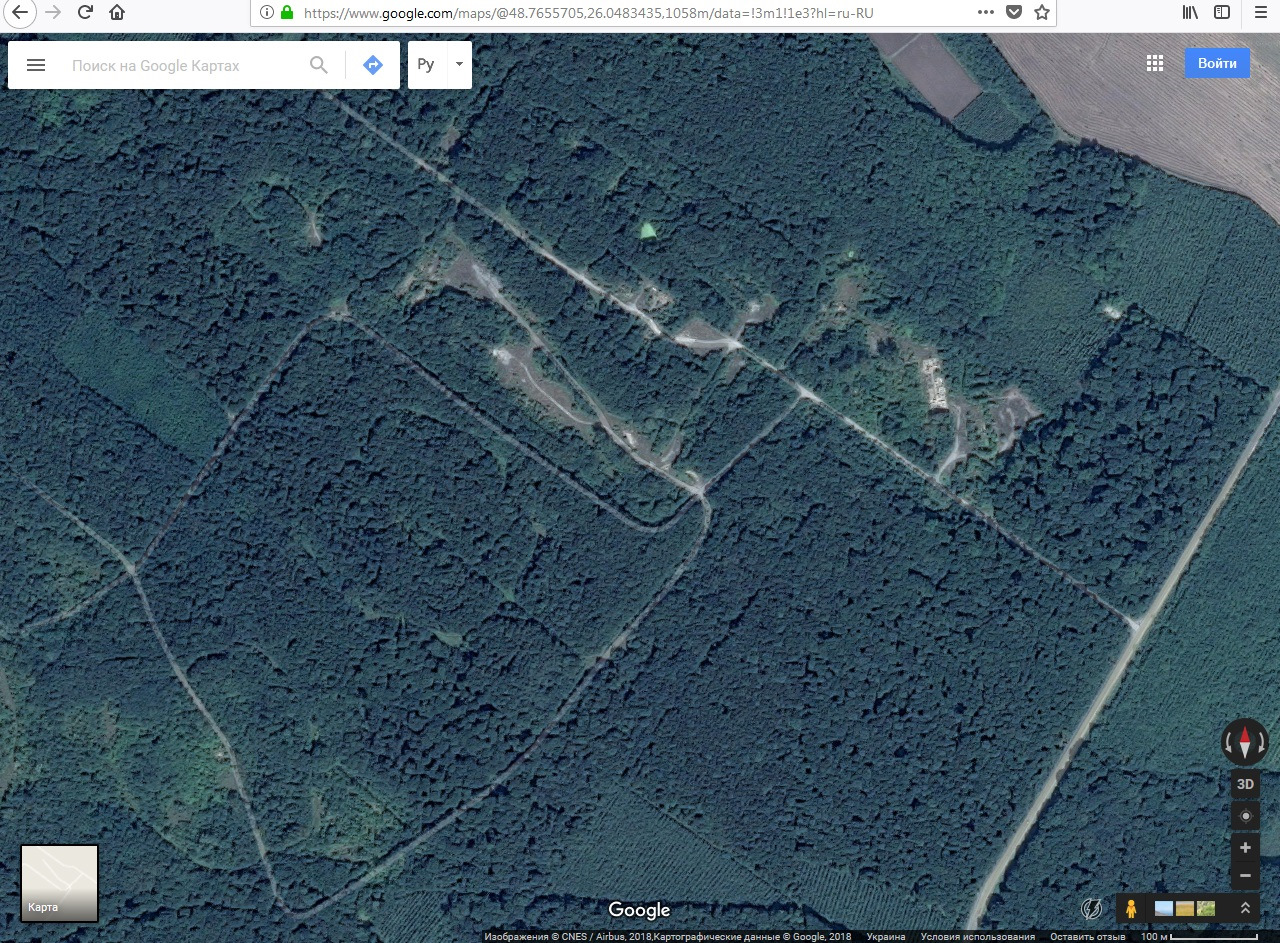Open 'Условия использования' terms link
This screenshot has height=943, width=1280.
coord(978,937)
